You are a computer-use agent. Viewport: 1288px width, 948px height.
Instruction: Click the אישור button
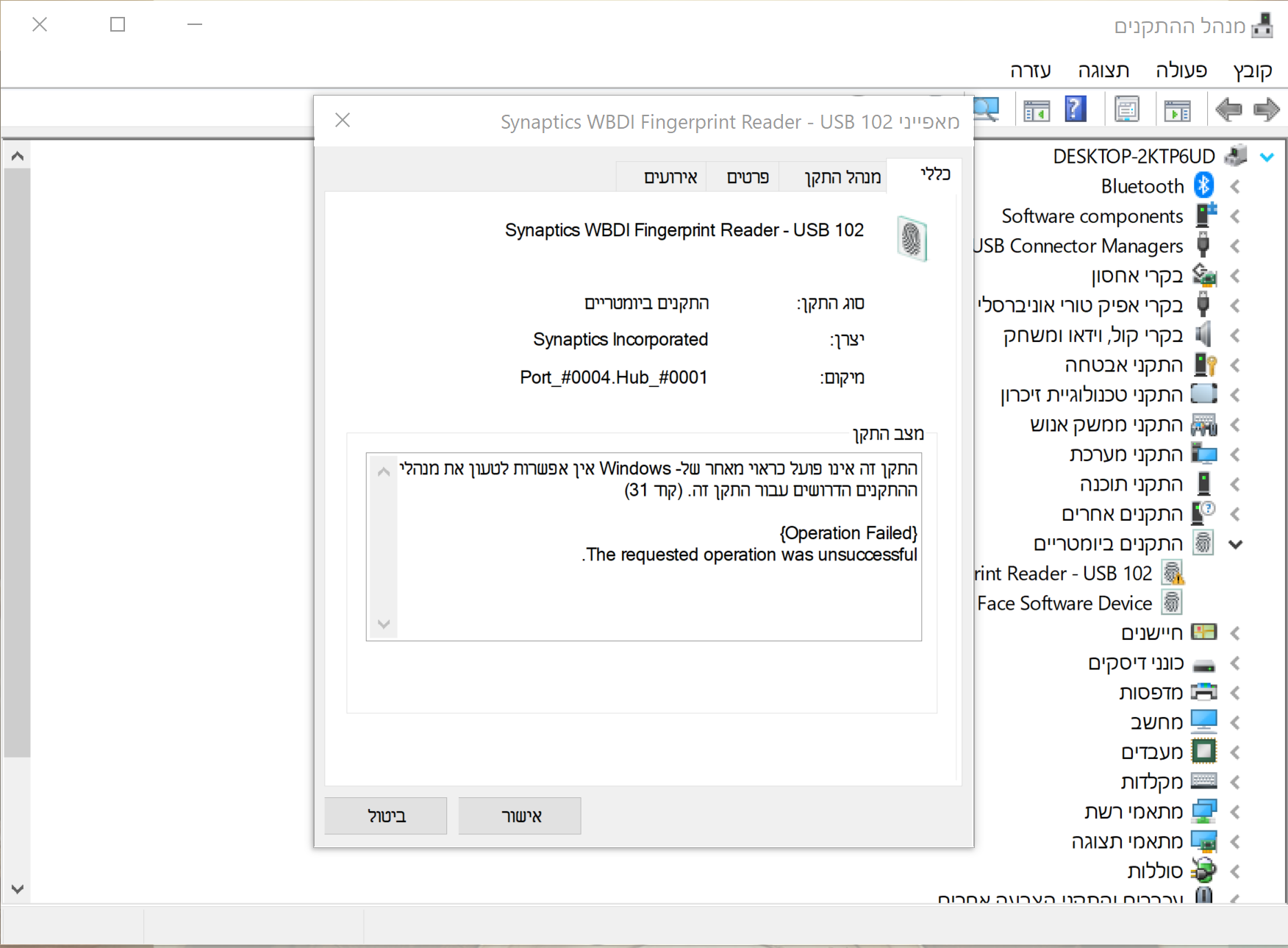click(x=520, y=816)
